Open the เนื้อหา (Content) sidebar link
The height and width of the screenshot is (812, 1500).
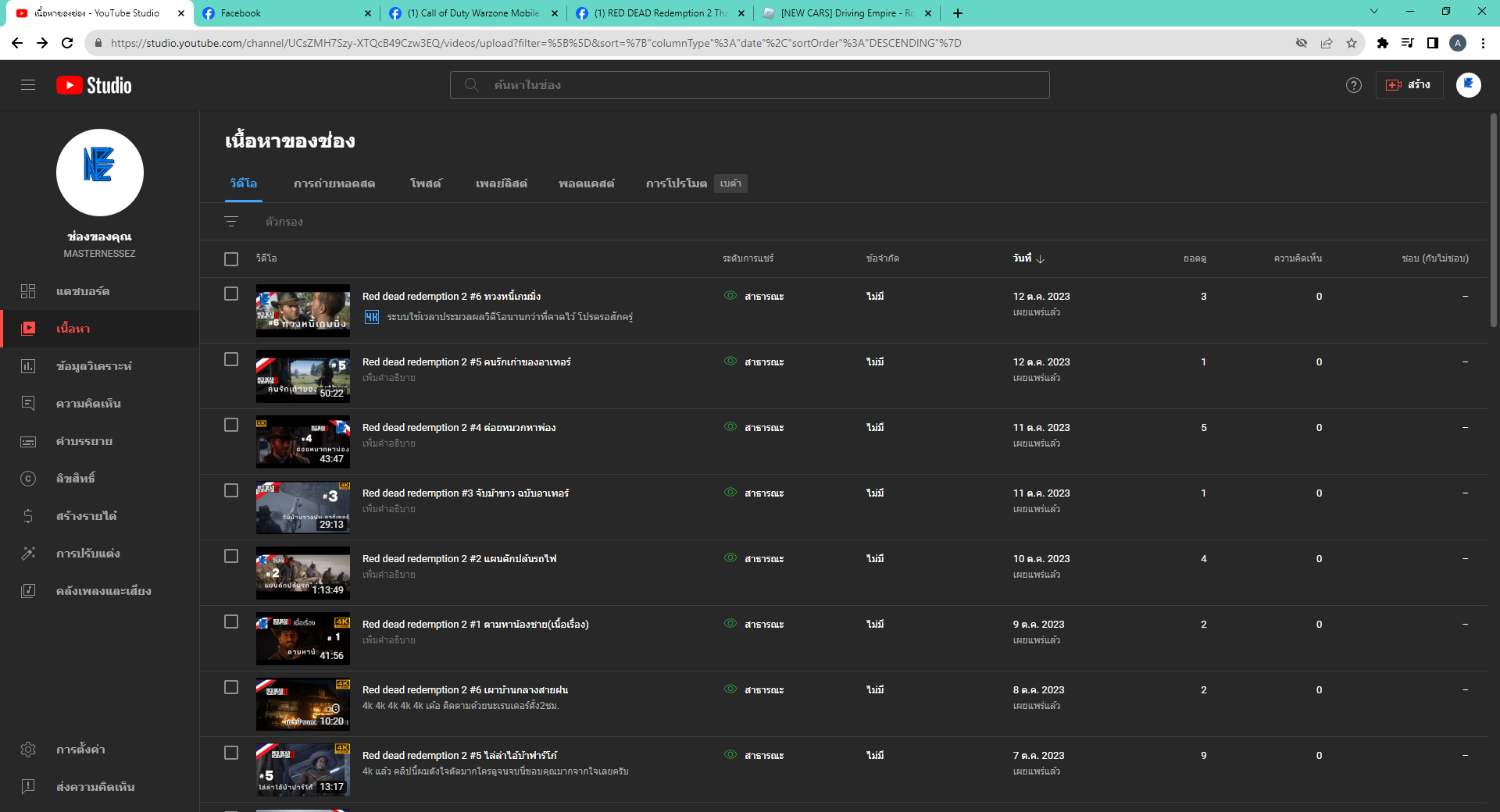pyautogui.click(x=100, y=329)
